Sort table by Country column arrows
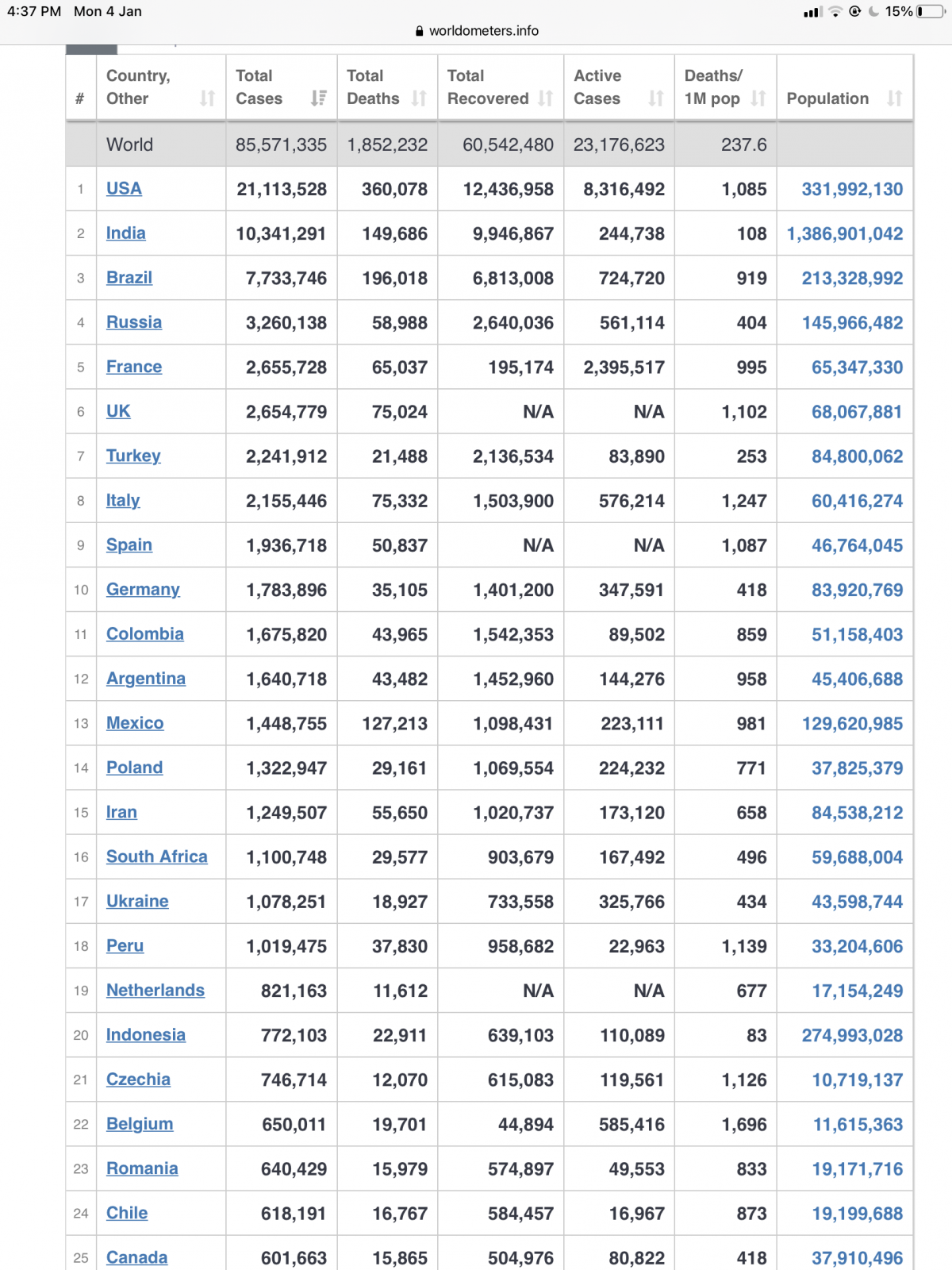Screen dimensions: 952x1270 point(207,98)
